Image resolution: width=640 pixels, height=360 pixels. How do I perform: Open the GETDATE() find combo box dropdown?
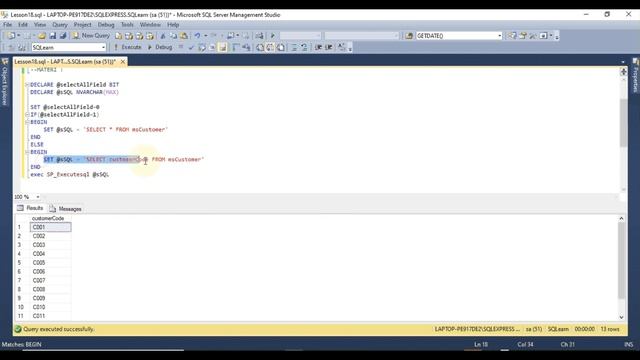[499, 36]
